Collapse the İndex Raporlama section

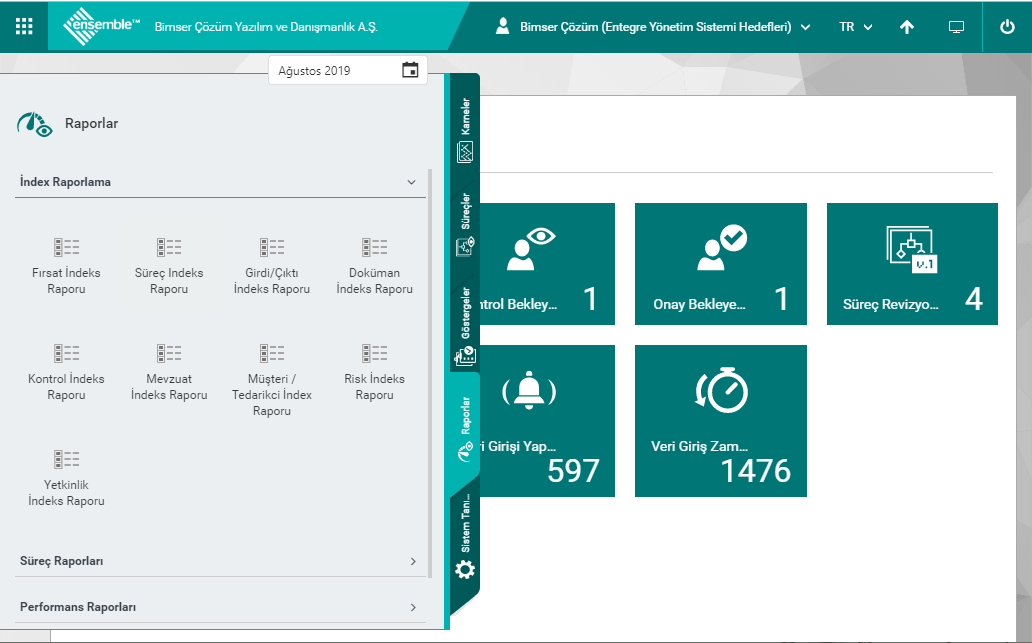click(410, 183)
